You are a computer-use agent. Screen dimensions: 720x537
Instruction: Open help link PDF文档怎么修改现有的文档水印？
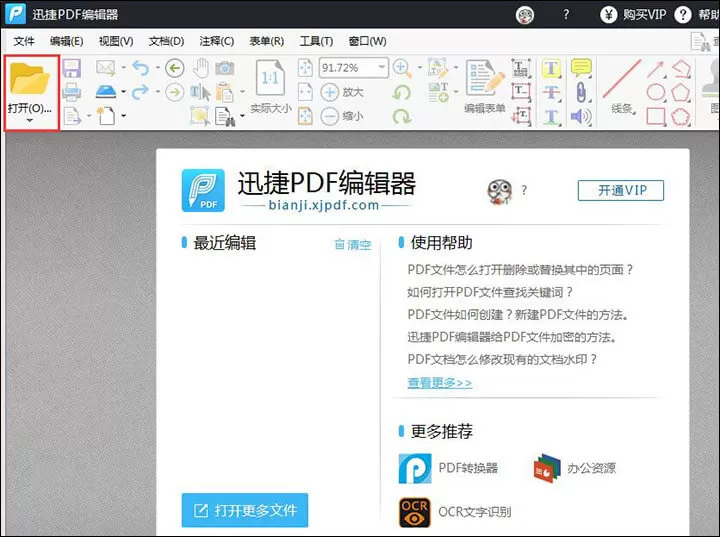click(502, 359)
